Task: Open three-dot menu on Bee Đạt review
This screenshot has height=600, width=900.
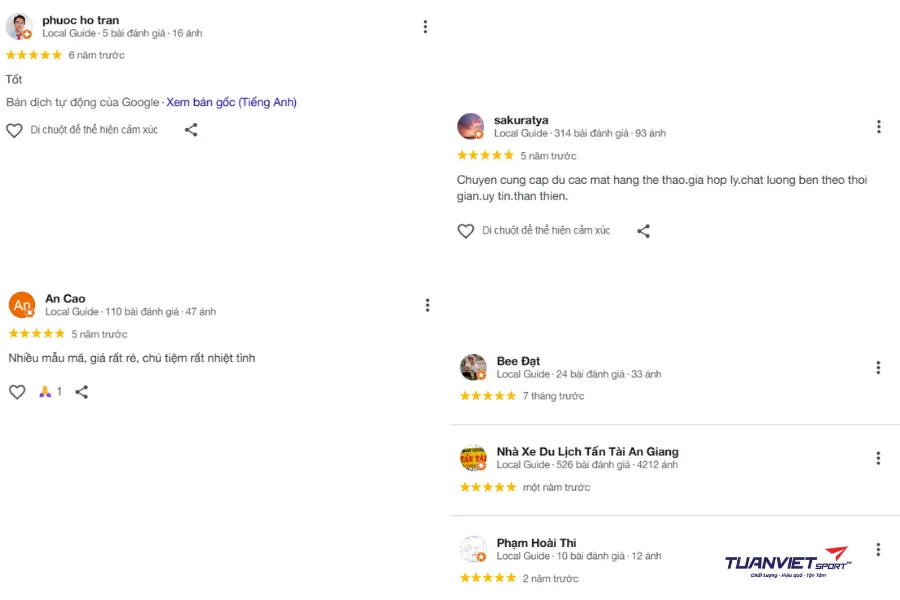Action: (878, 368)
